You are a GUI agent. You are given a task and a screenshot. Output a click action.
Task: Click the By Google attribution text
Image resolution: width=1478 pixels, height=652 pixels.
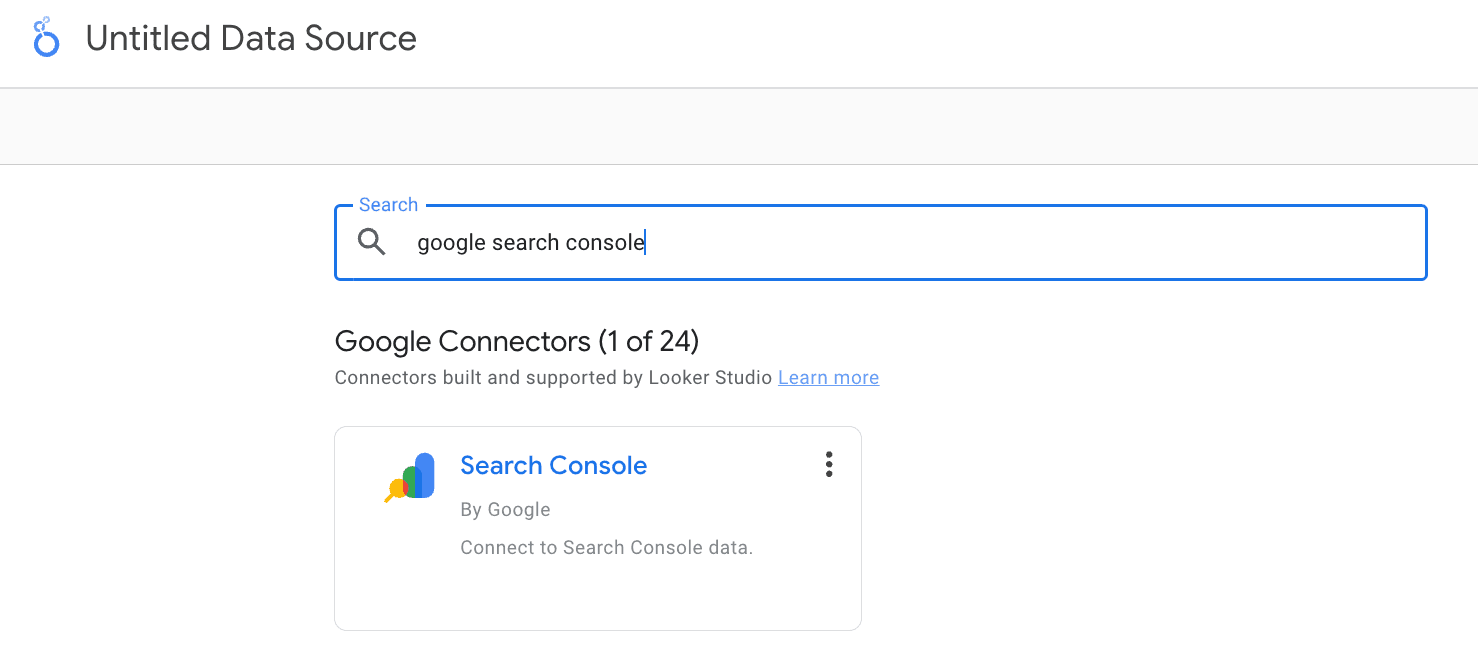click(x=505, y=509)
